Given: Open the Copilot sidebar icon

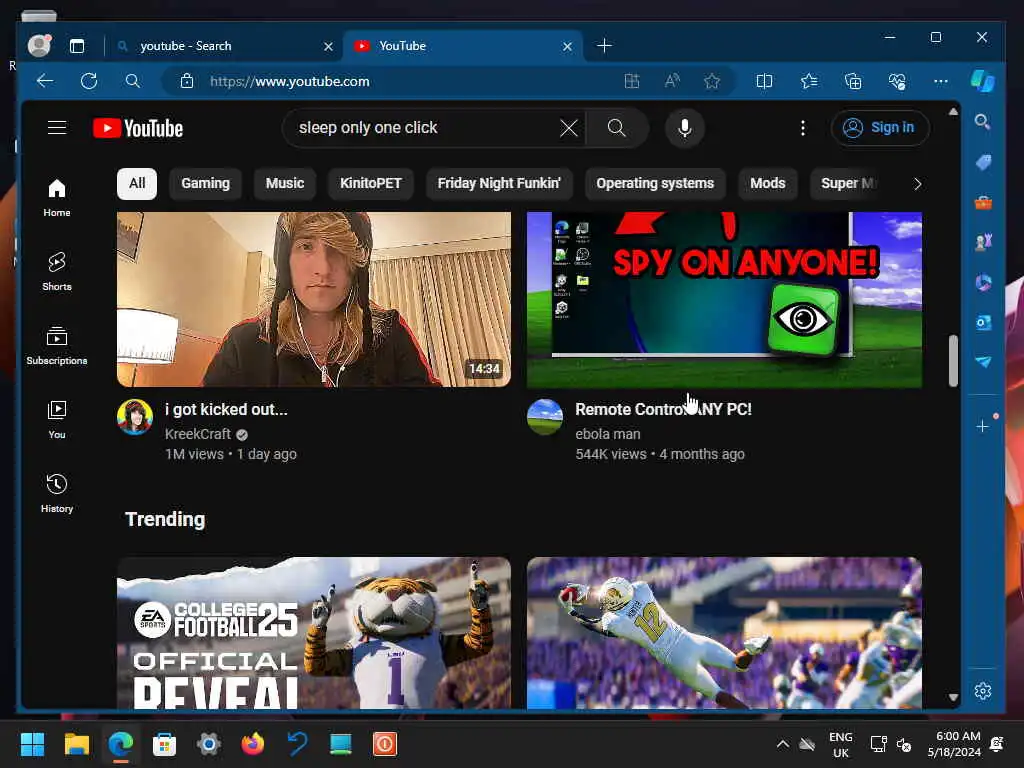Looking at the screenshot, I should click(x=982, y=81).
